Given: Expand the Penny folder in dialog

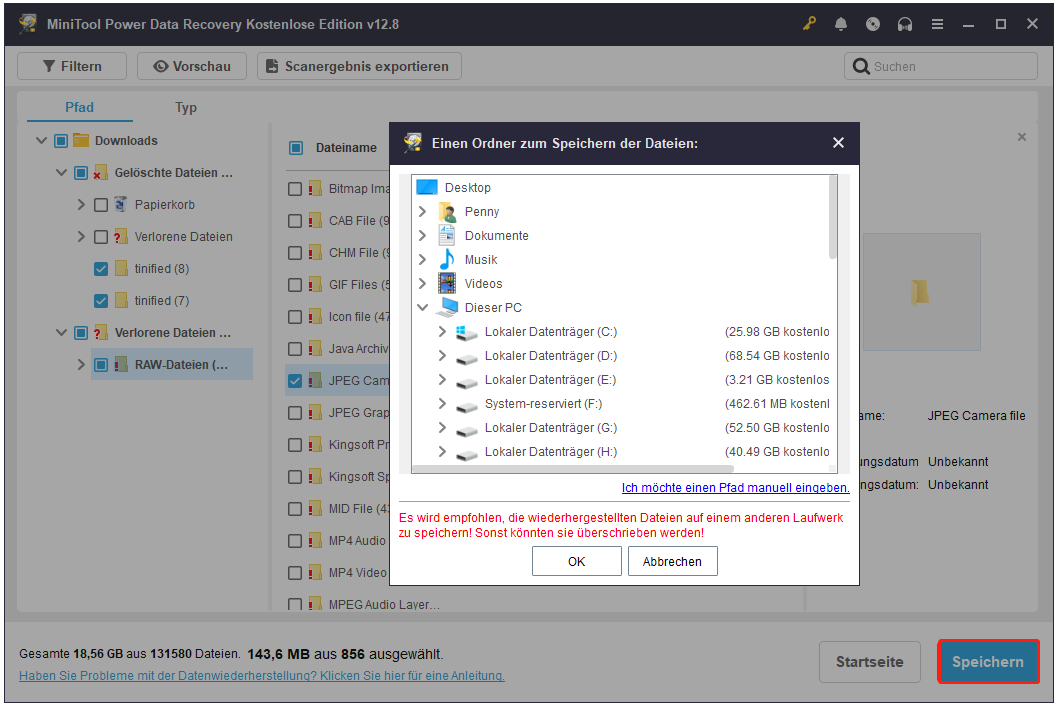Looking at the screenshot, I should (x=422, y=211).
